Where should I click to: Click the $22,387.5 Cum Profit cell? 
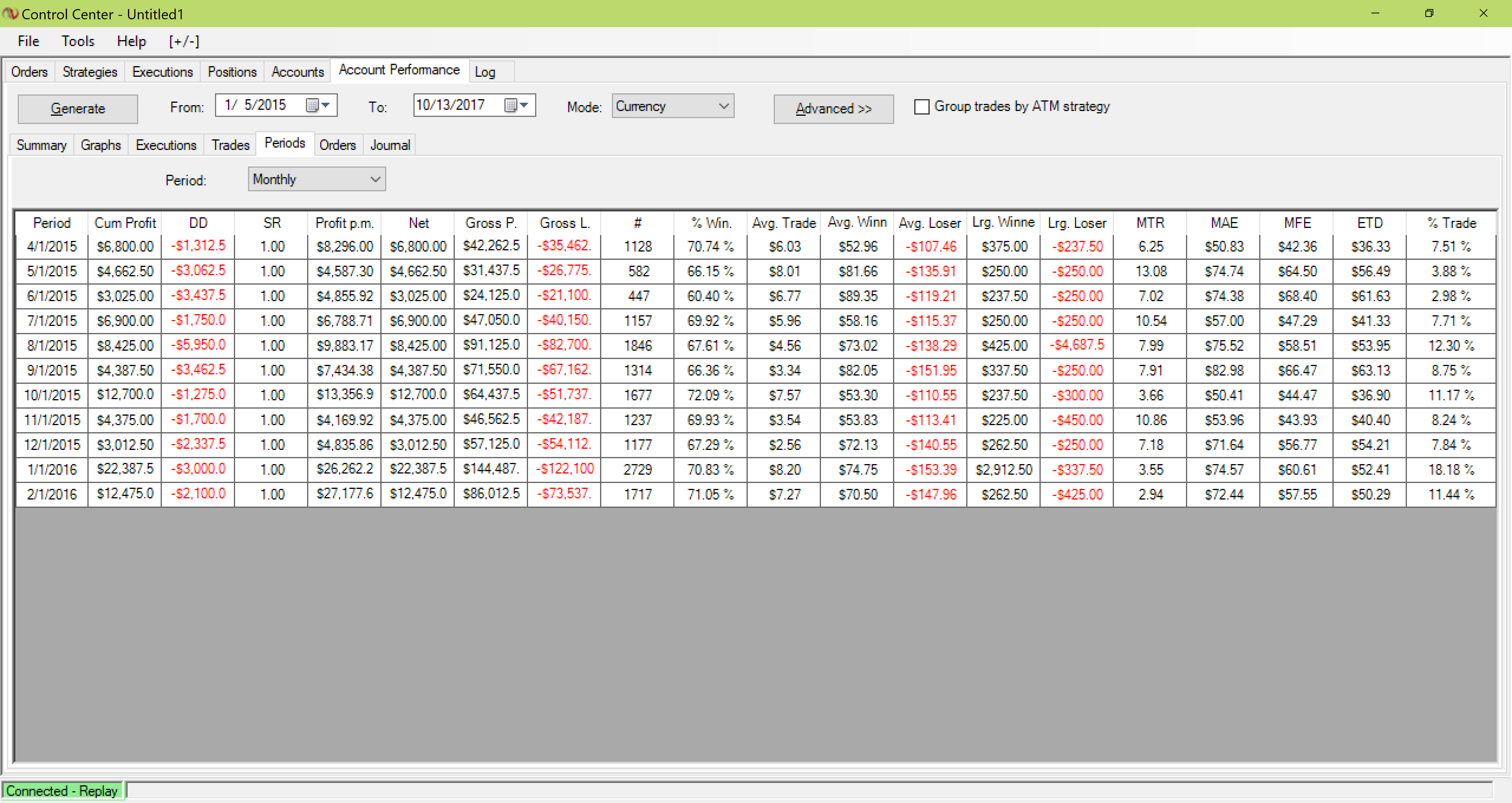[125, 470]
